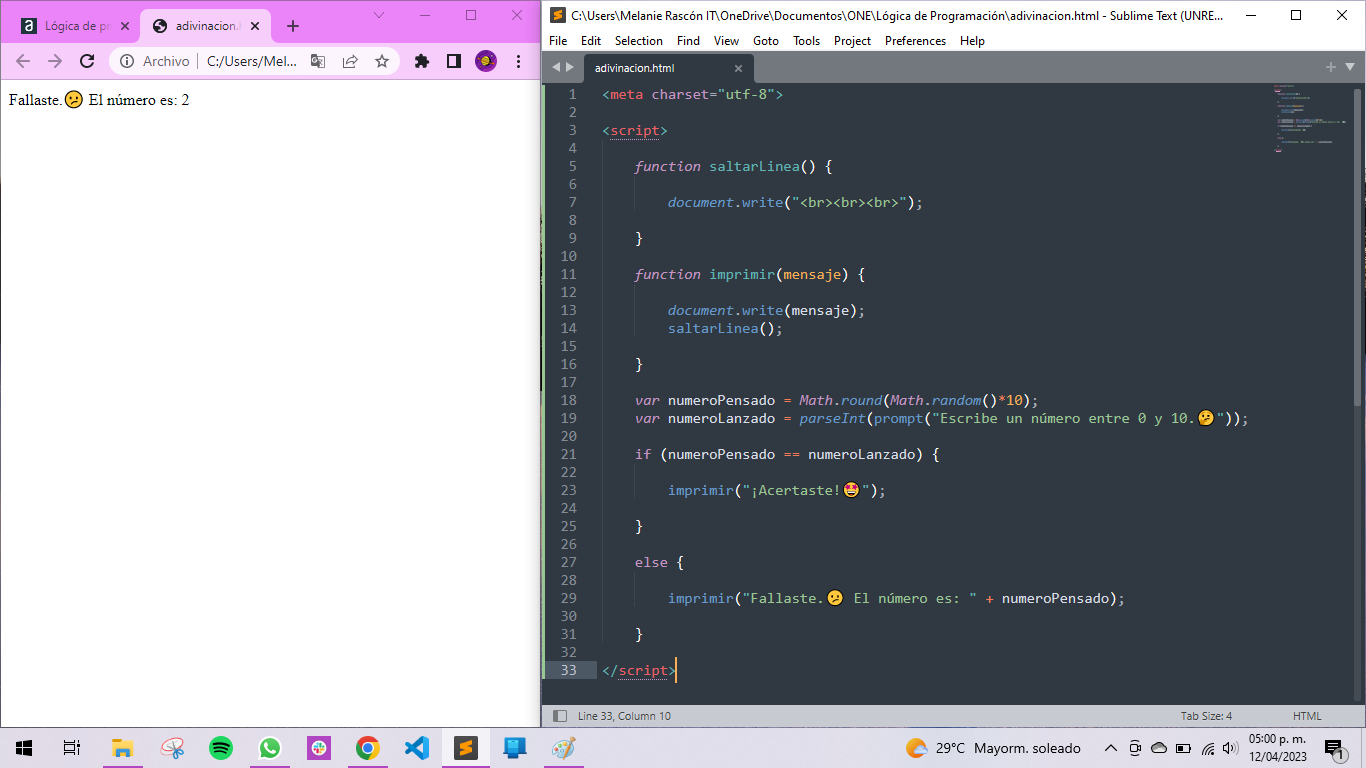Click line number 18 in gutter
This screenshot has width=1366, height=768.
point(569,400)
